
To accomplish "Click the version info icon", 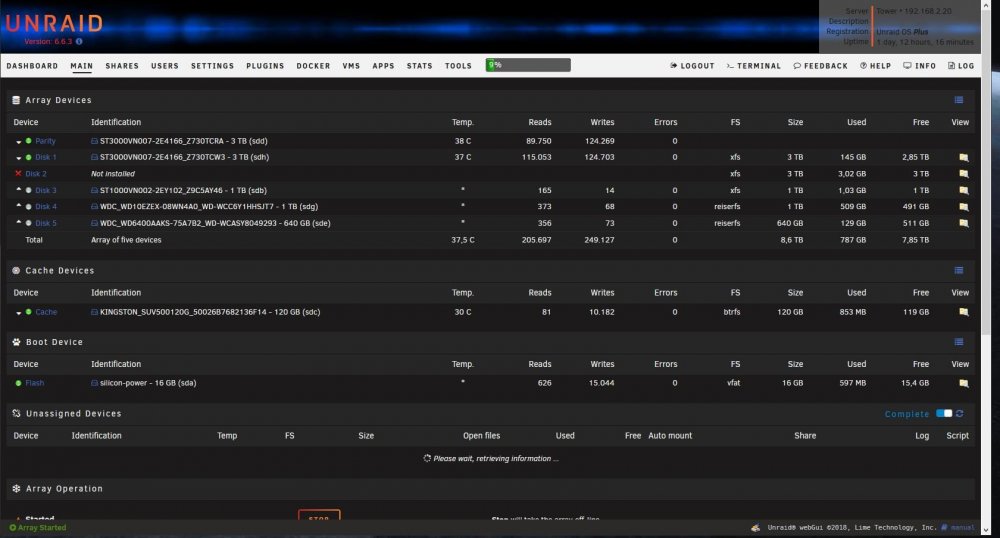I will [79, 41].
